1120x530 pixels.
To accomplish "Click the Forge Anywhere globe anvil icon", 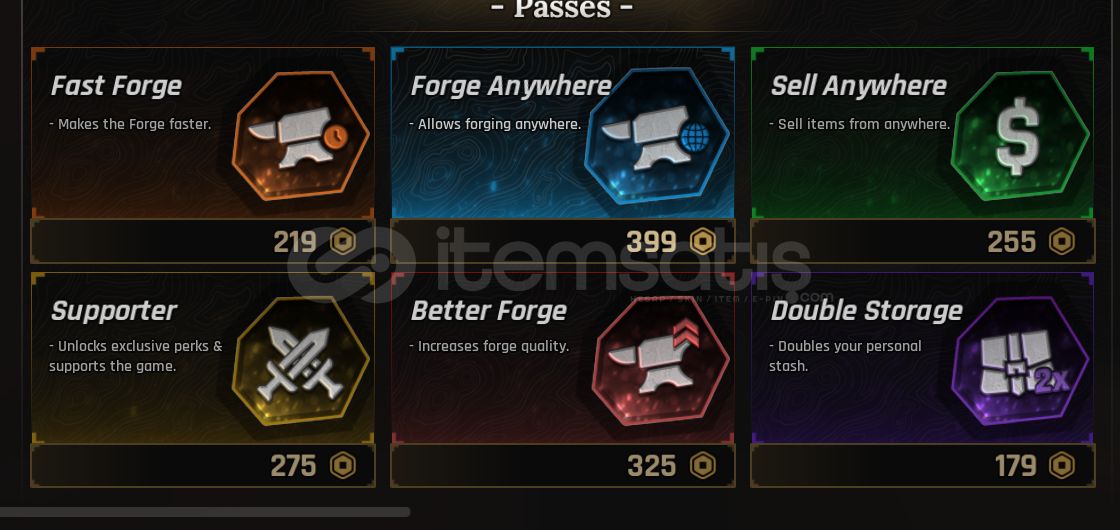I will coord(657,135).
